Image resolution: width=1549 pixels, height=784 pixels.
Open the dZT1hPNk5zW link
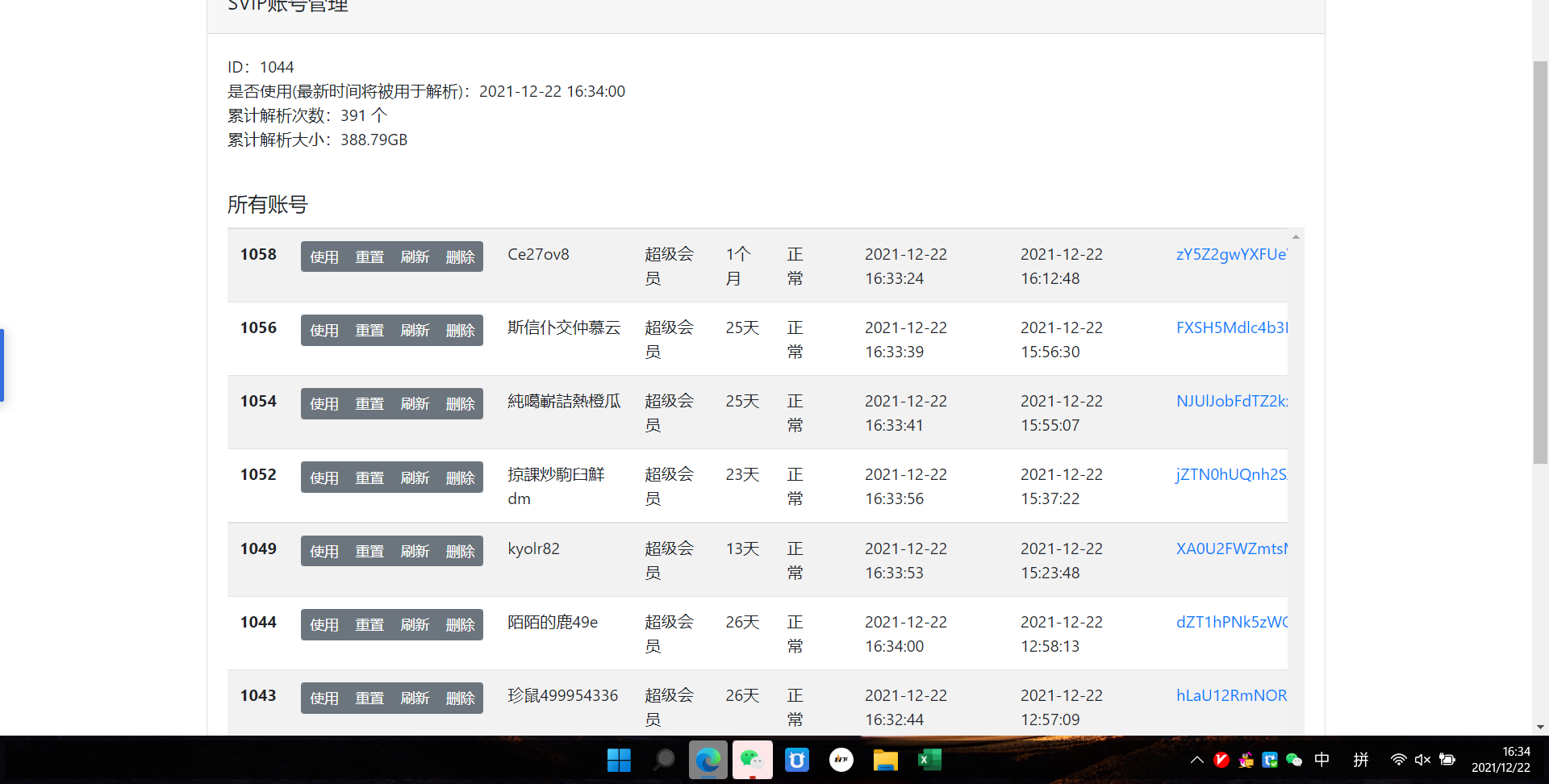[x=1232, y=622]
